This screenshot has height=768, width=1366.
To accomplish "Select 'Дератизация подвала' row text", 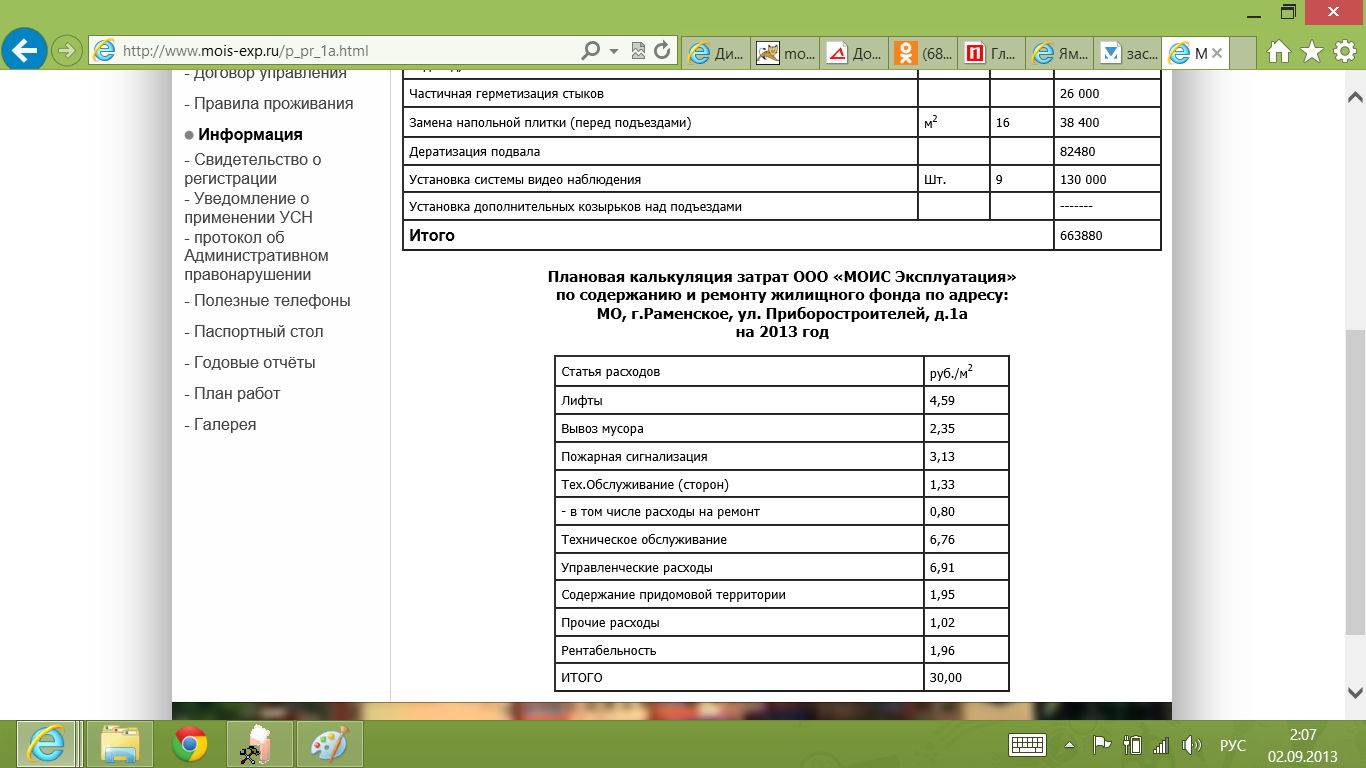I will point(475,151).
